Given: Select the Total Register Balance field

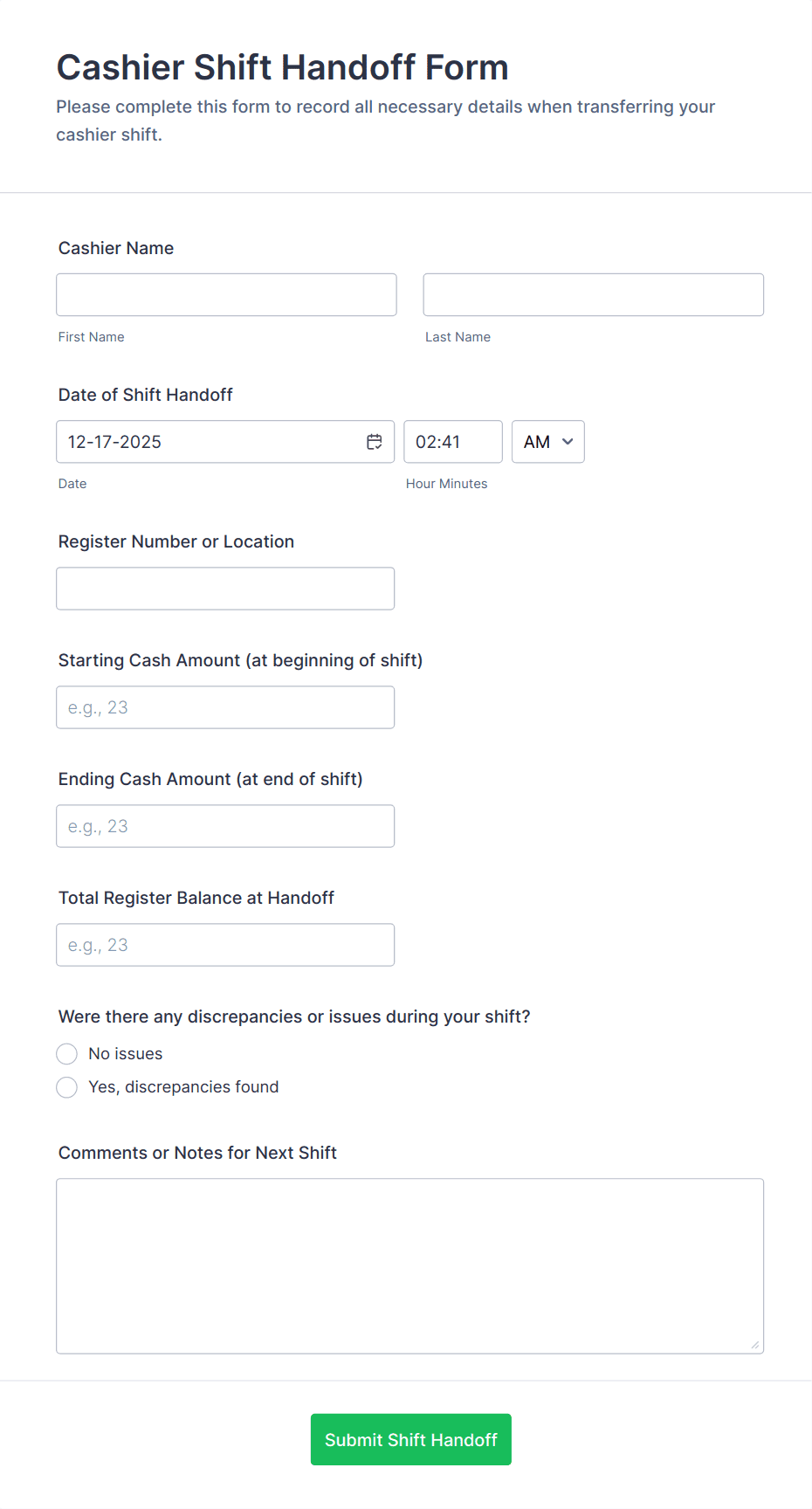Looking at the screenshot, I should 225,944.
